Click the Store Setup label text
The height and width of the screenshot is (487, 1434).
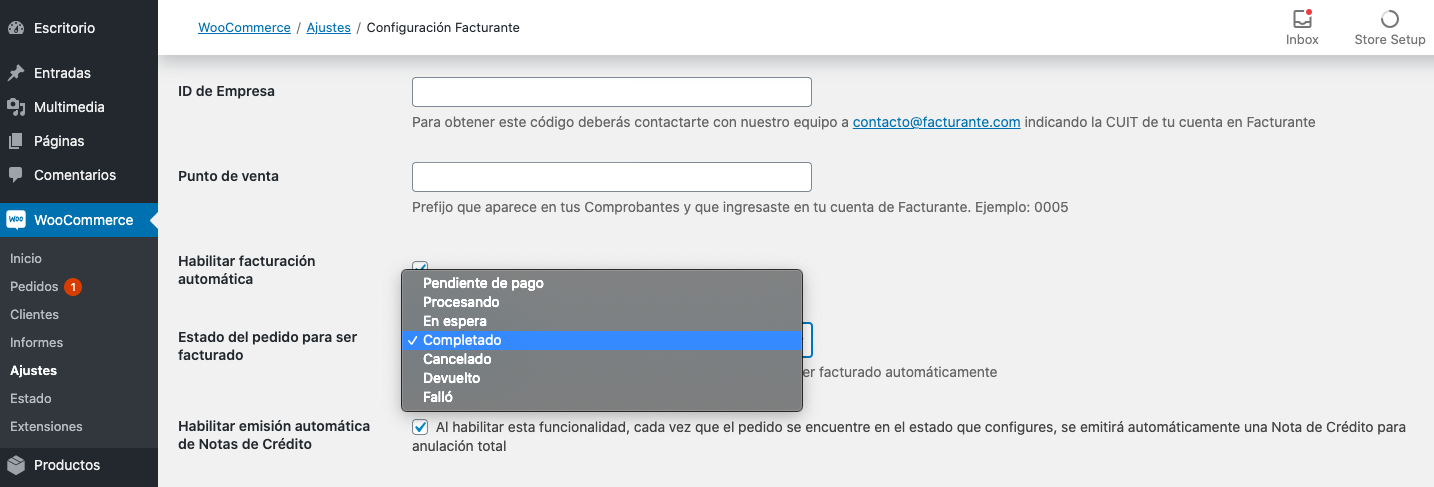coord(1390,40)
